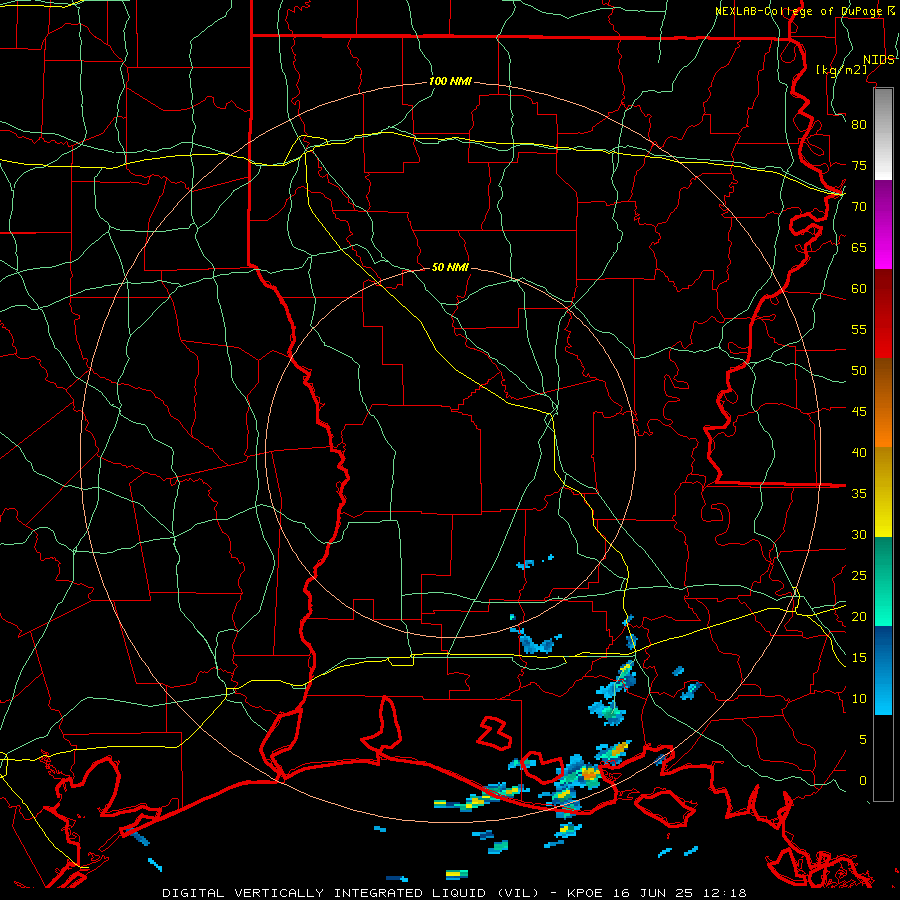The height and width of the screenshot is (900, 900).
Task: Click the NIDS label above the legend
Action: coord(879,60)
